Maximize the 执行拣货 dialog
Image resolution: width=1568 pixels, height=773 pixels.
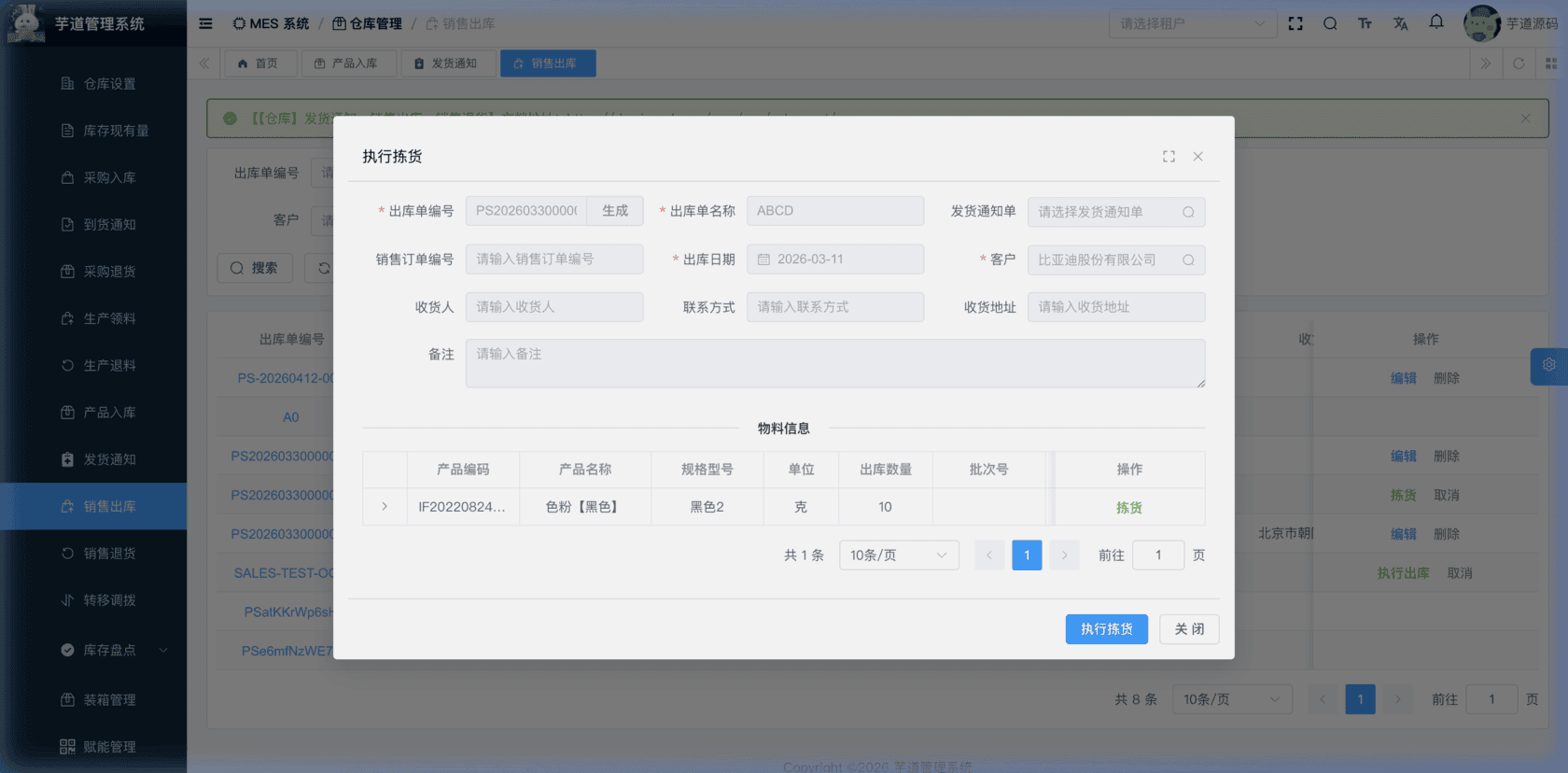pyautogui.click(x=1169, y=156)
